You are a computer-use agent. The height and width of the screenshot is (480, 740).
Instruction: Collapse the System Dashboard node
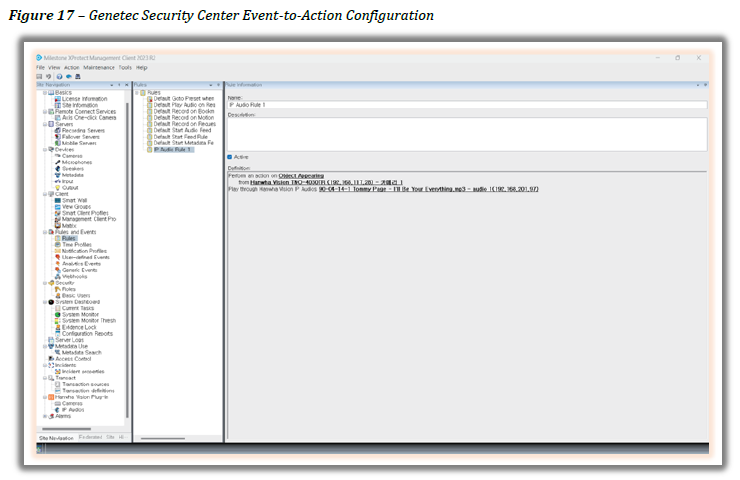[x=45, y=302]
